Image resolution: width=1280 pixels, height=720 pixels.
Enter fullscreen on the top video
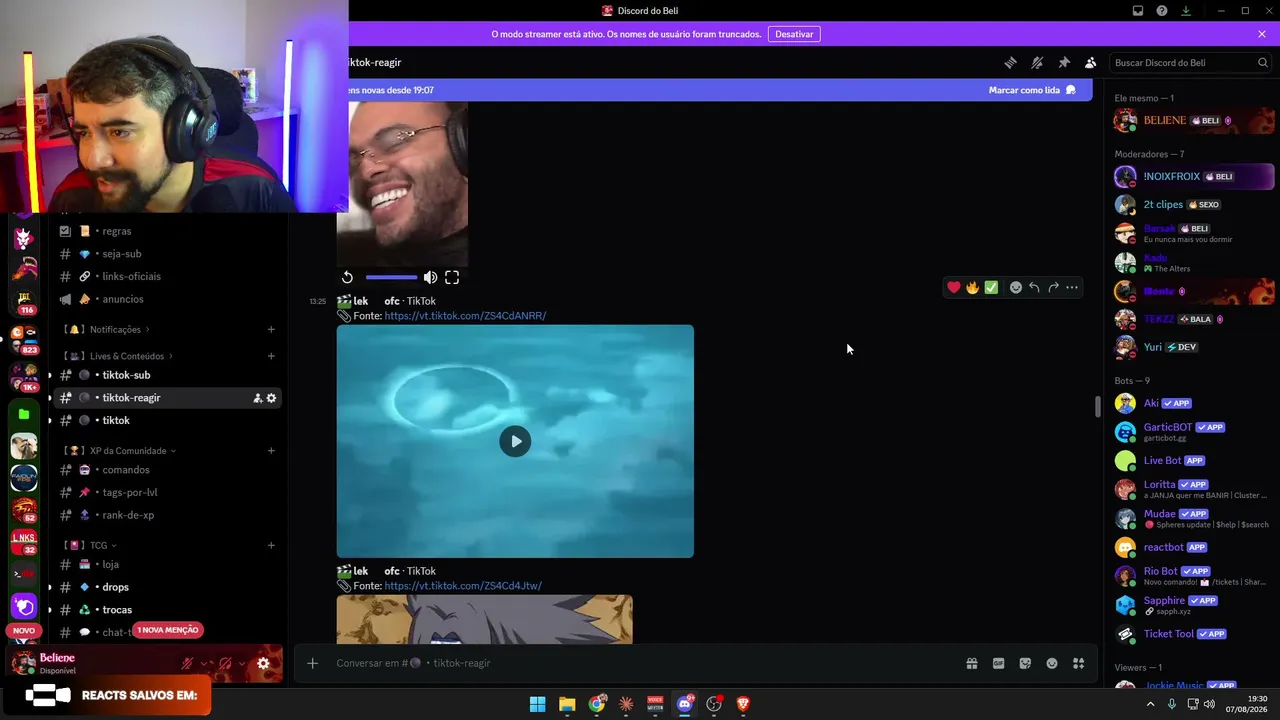(452, 277)
